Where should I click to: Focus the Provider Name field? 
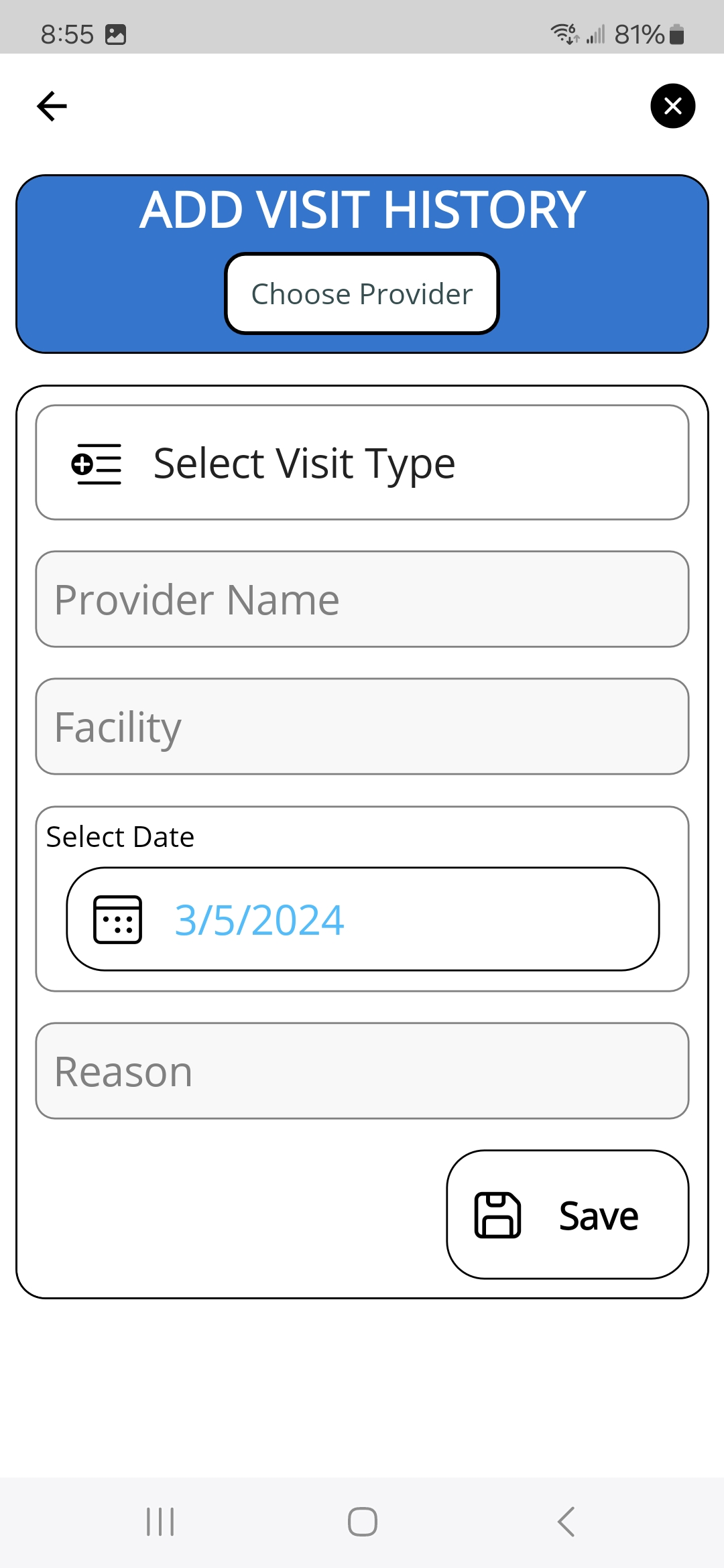click(x=362, y=599)
